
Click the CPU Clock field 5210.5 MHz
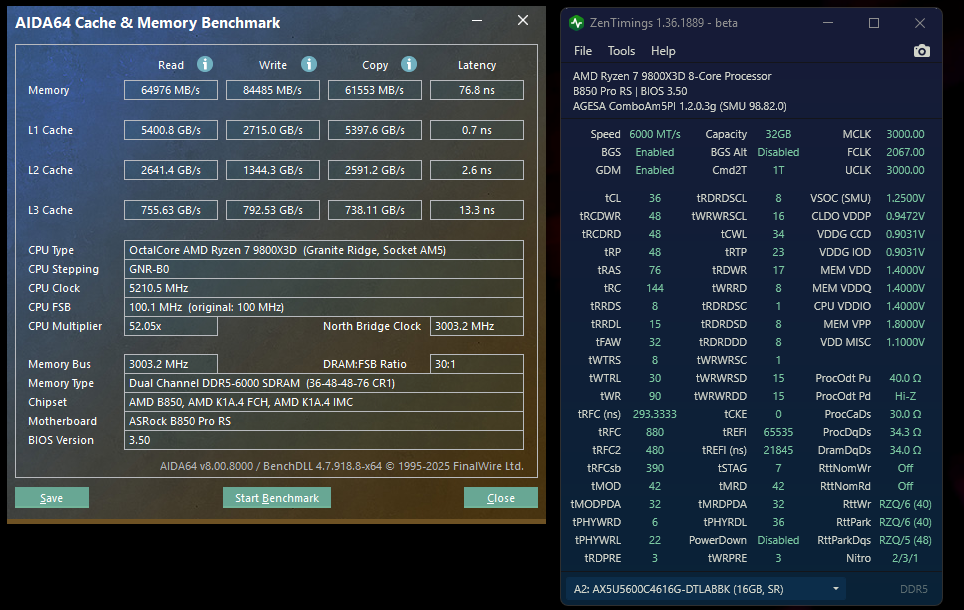click(x=324, y=288)
